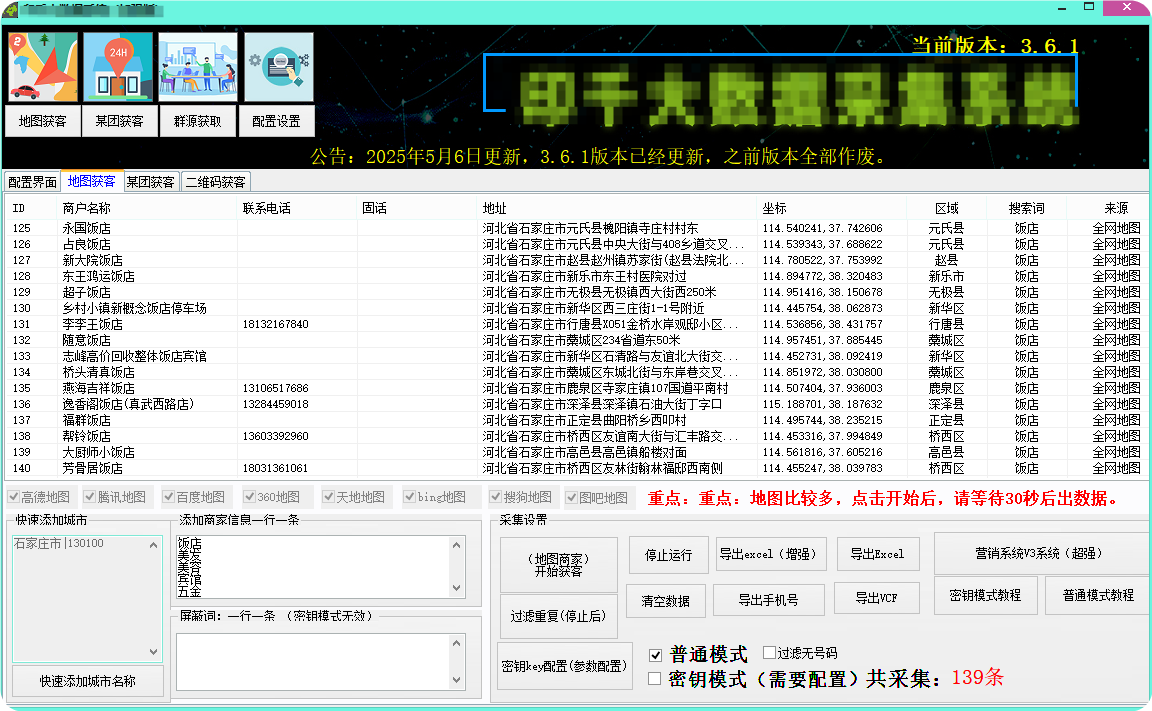This screenshot has height=711, width=1152.
Task: Open 配置设置 button
Action: click(x=276, y=121)
